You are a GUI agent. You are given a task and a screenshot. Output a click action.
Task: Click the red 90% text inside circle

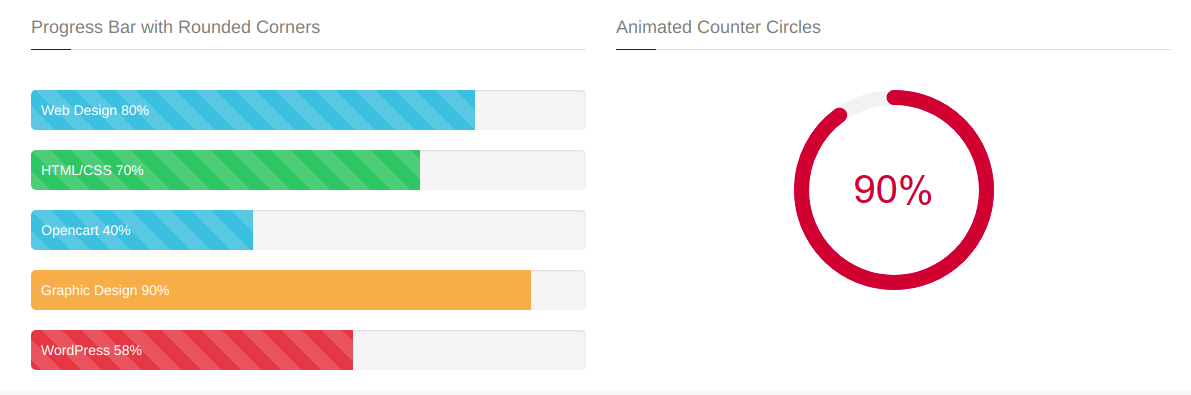click(892, 190)
